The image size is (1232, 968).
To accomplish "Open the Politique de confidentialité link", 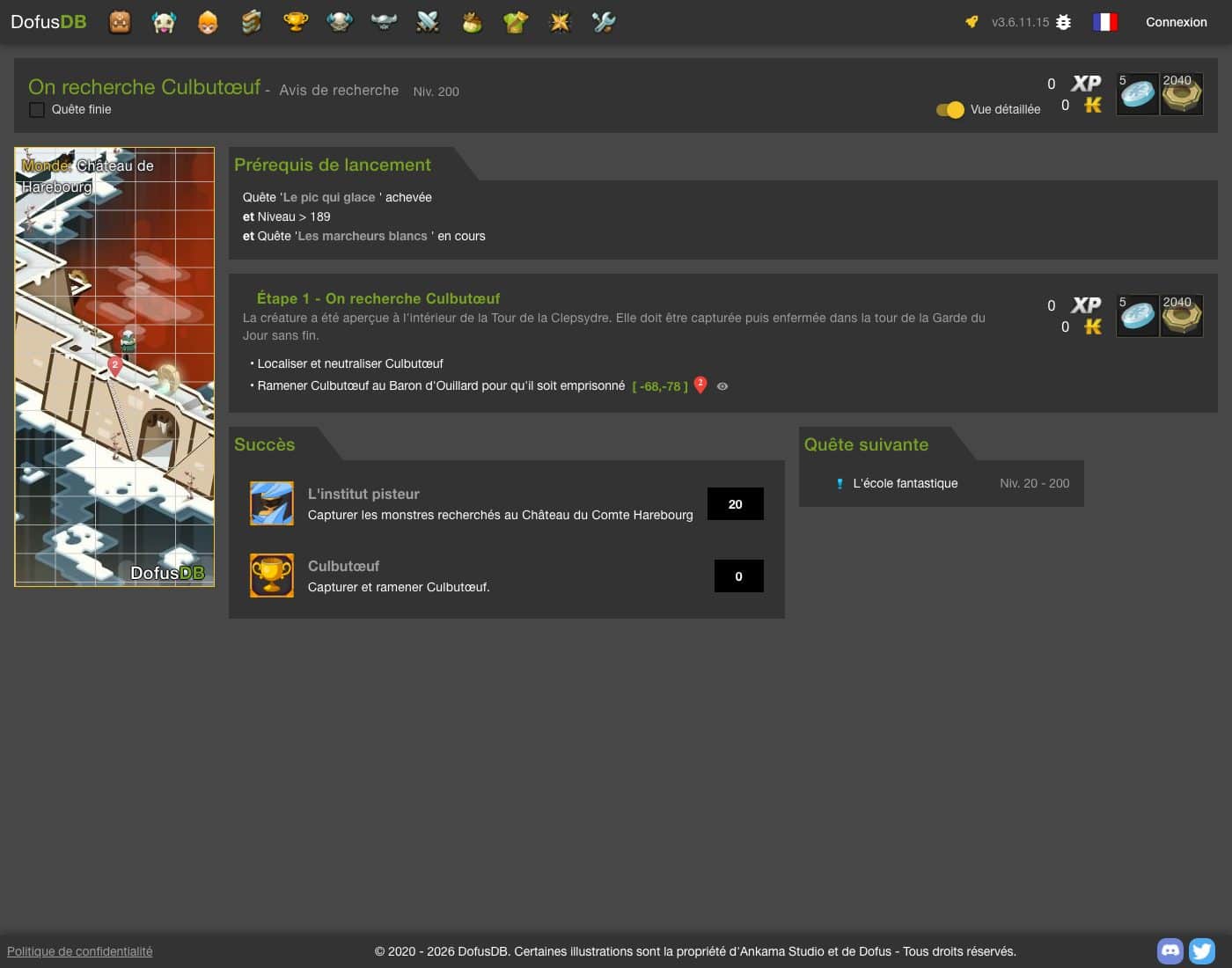I will (80, 951).
